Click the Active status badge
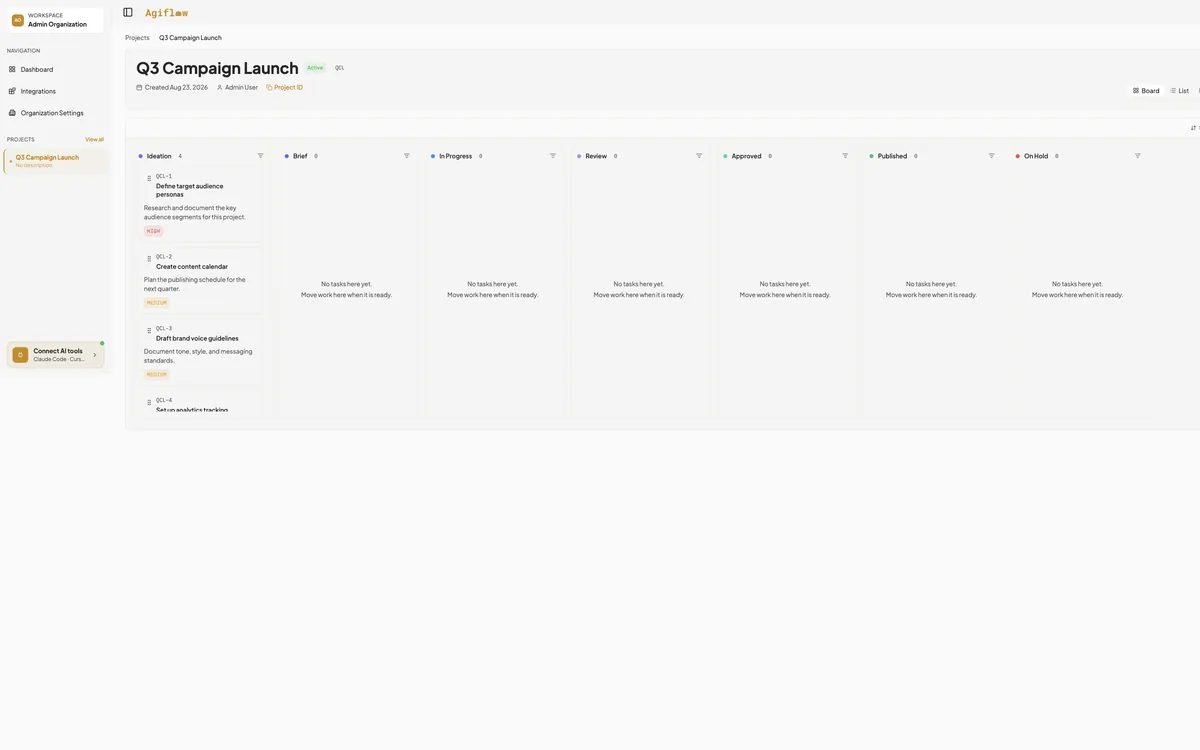This screenshot has height=750, width=1200. (x=315, y=68)
